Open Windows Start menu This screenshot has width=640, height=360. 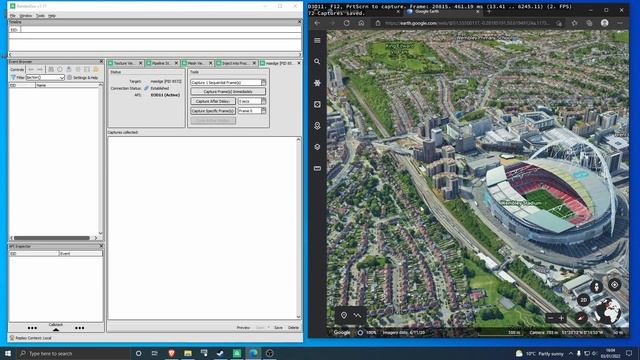(8, 353)
